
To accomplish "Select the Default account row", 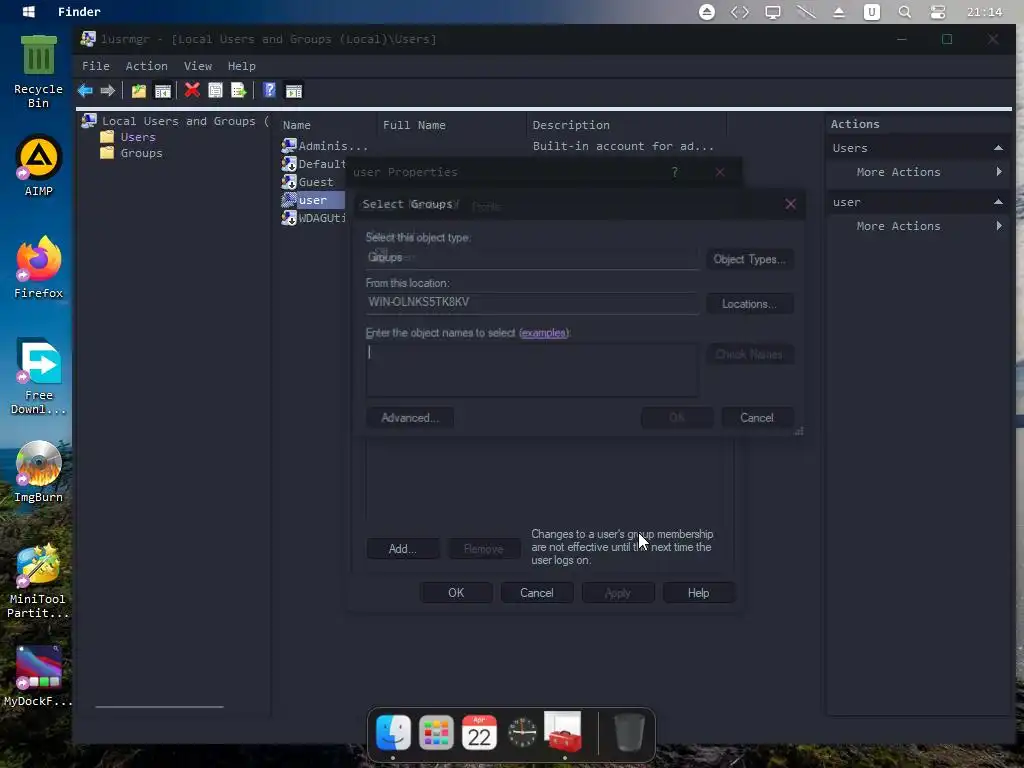I will 313,164.
